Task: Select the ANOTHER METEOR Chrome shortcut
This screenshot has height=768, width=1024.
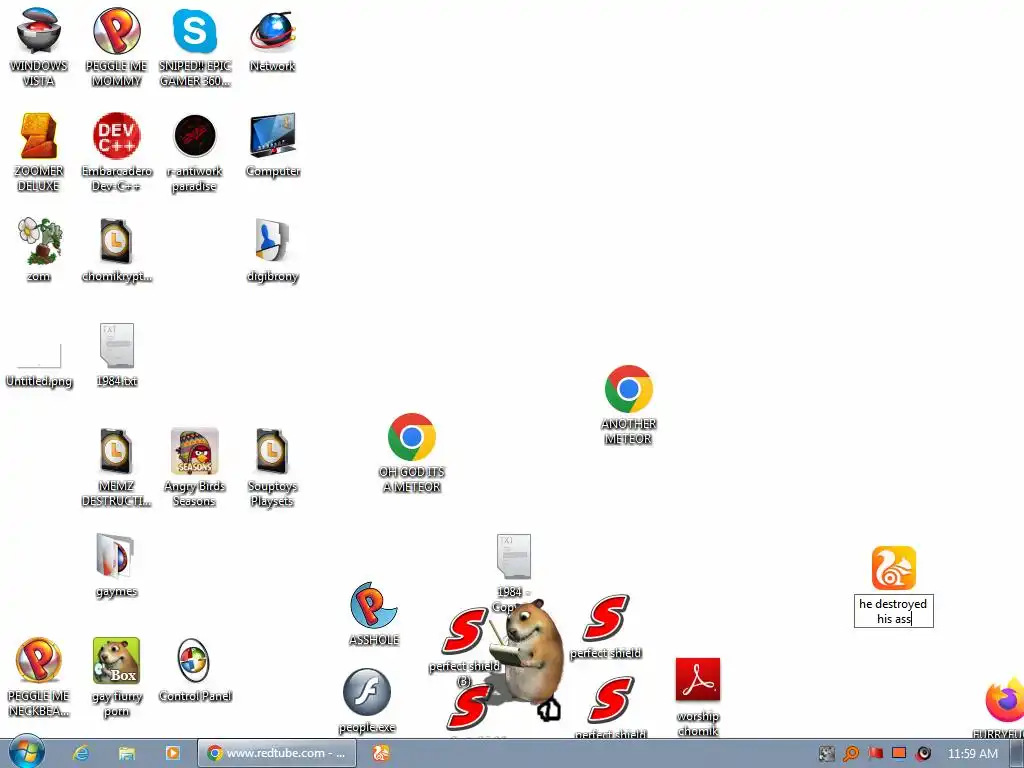Action: coord(628,389)
